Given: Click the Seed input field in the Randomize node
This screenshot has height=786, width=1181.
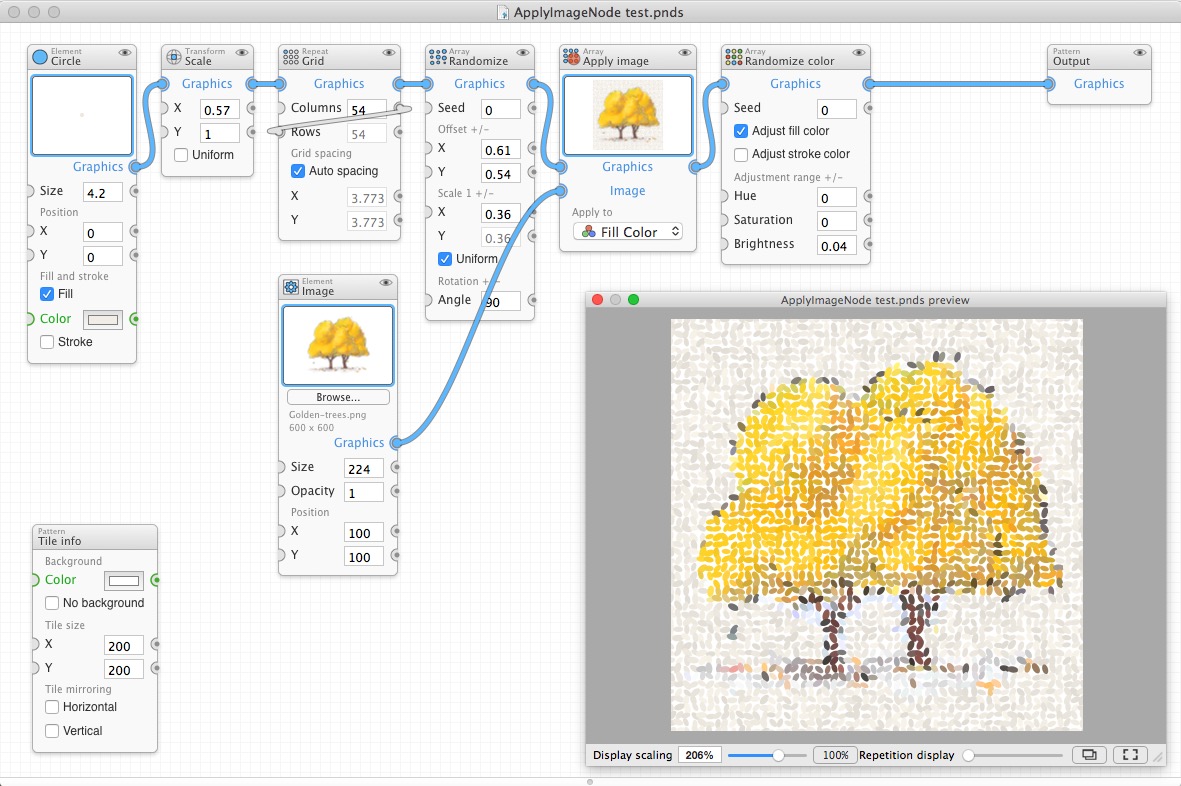Looking at the screenshot, I should tap(499, 108).
